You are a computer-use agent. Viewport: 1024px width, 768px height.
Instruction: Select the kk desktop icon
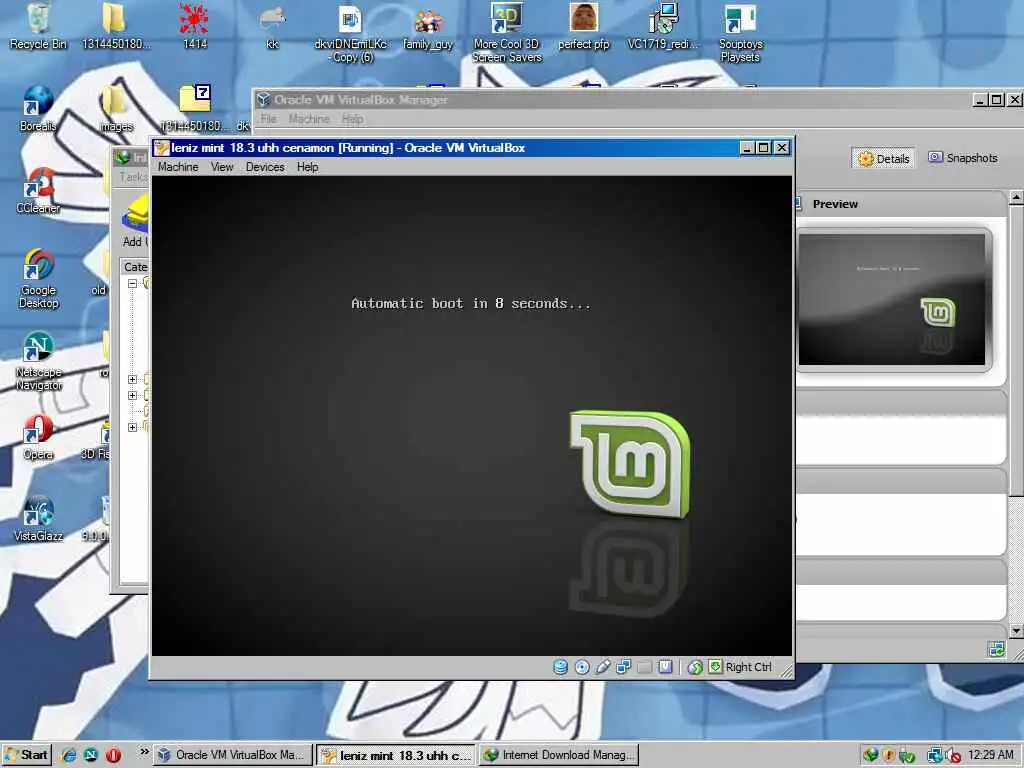coord(272,26)
